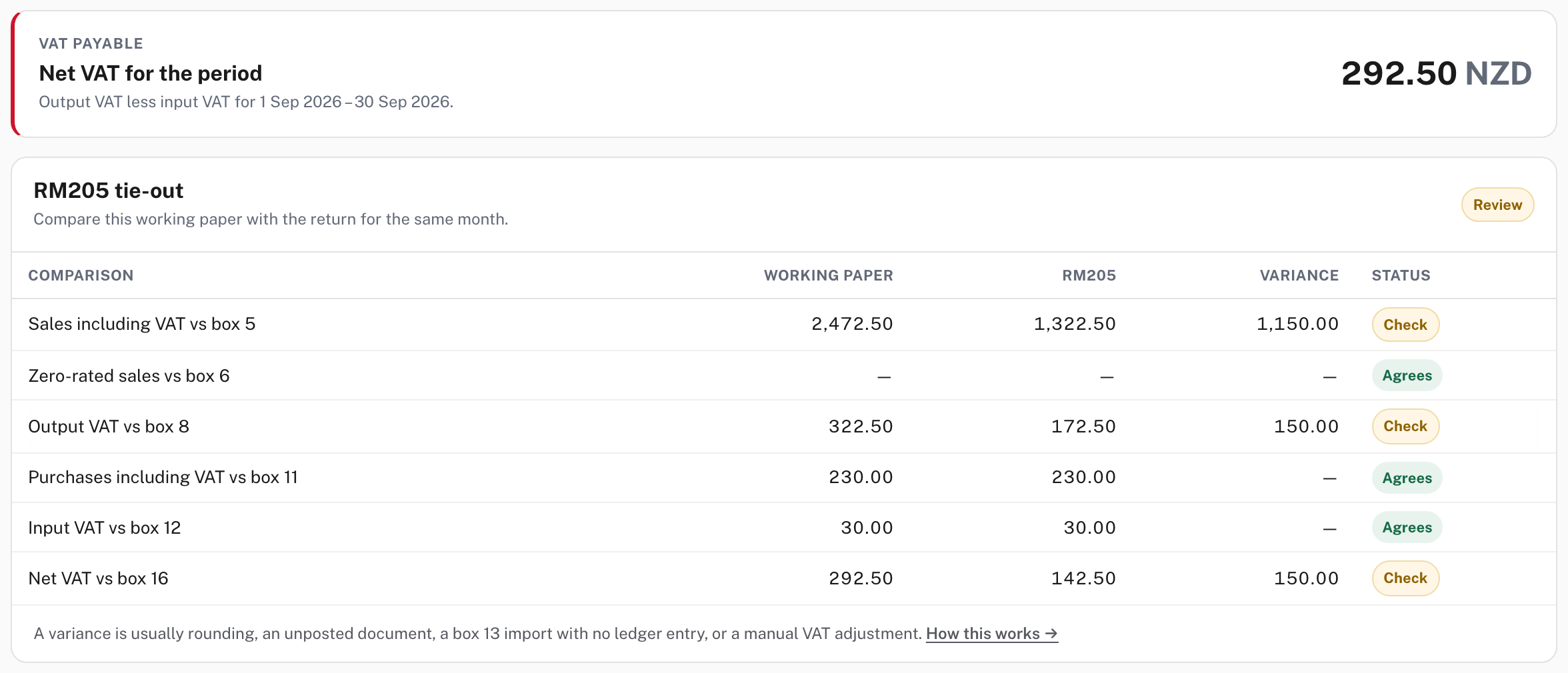
Task: Click working paper 292.50 in Net VAT row
Action: pyautogui.click(x=861, y=578)
